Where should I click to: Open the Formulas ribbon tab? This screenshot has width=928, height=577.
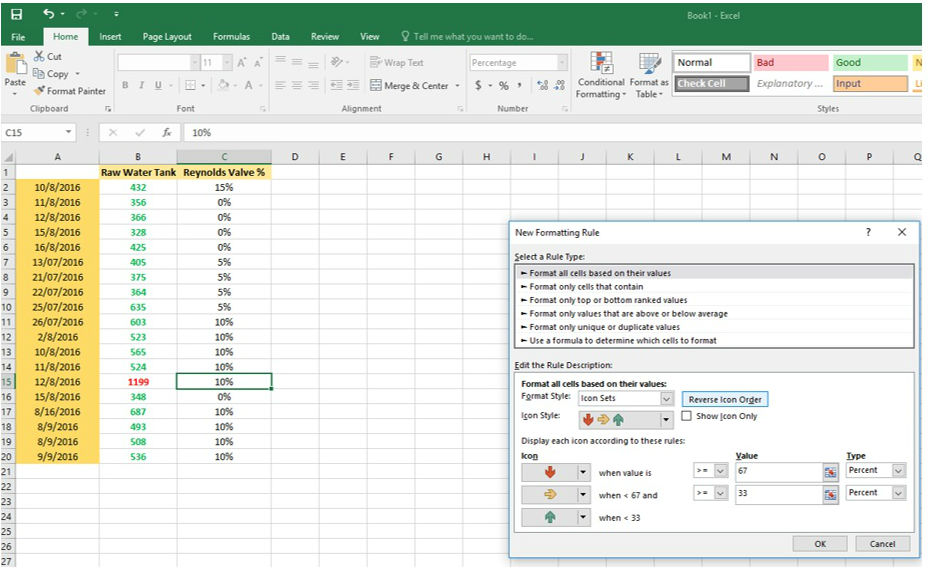[x=231, y=37]
